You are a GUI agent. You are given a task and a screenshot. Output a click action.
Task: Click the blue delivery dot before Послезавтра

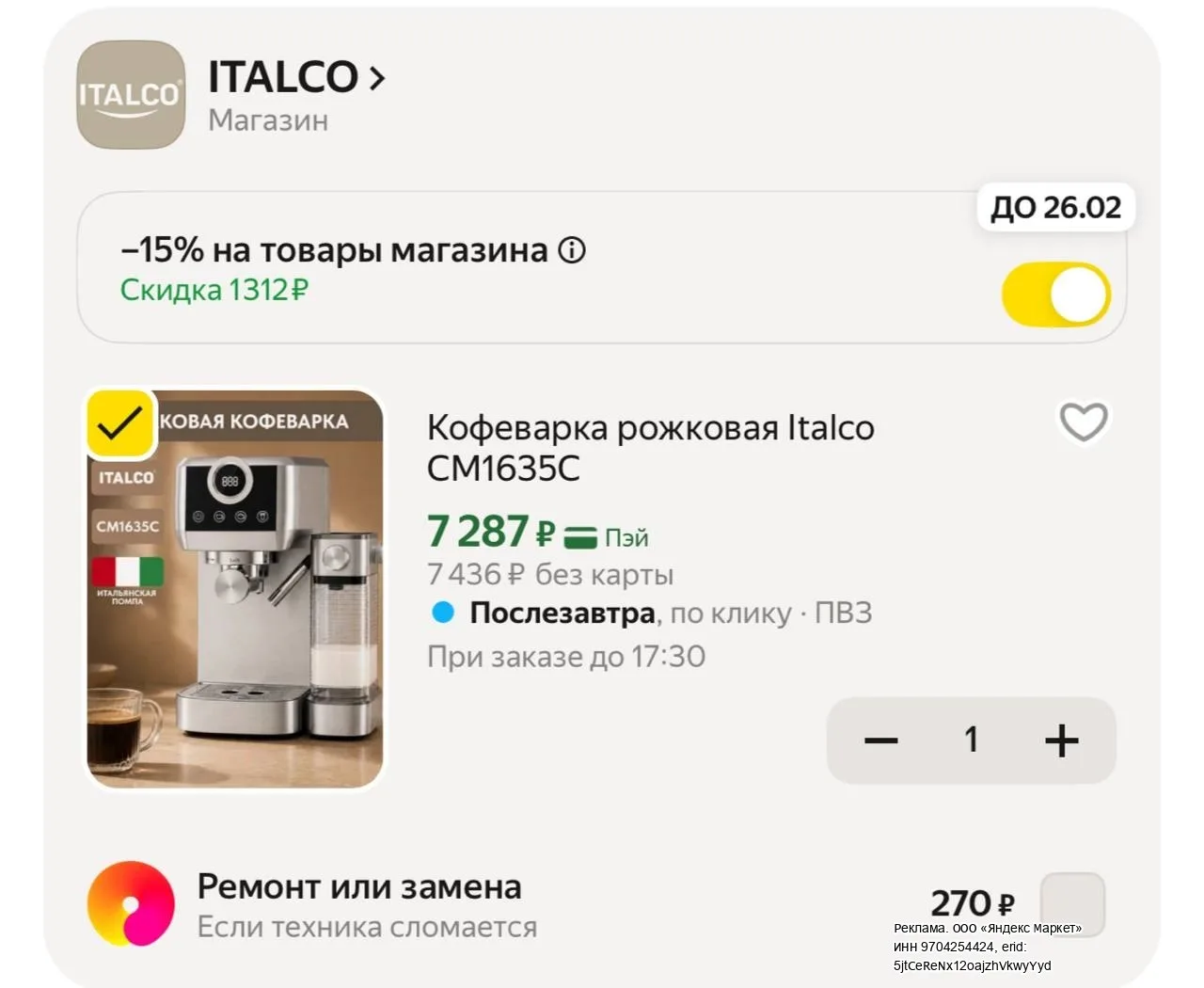pos(442,613)
